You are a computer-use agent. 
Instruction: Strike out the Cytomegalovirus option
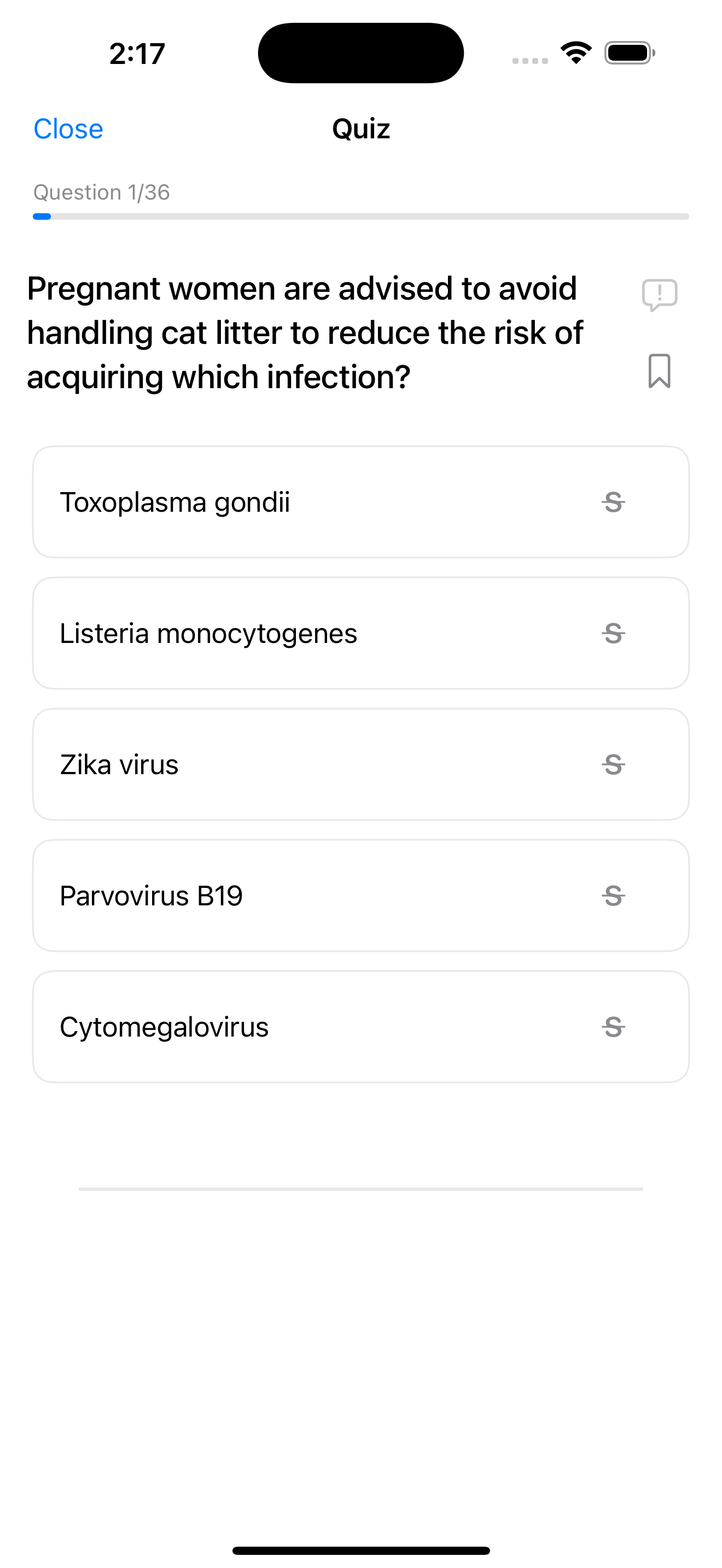point(613,1027)
